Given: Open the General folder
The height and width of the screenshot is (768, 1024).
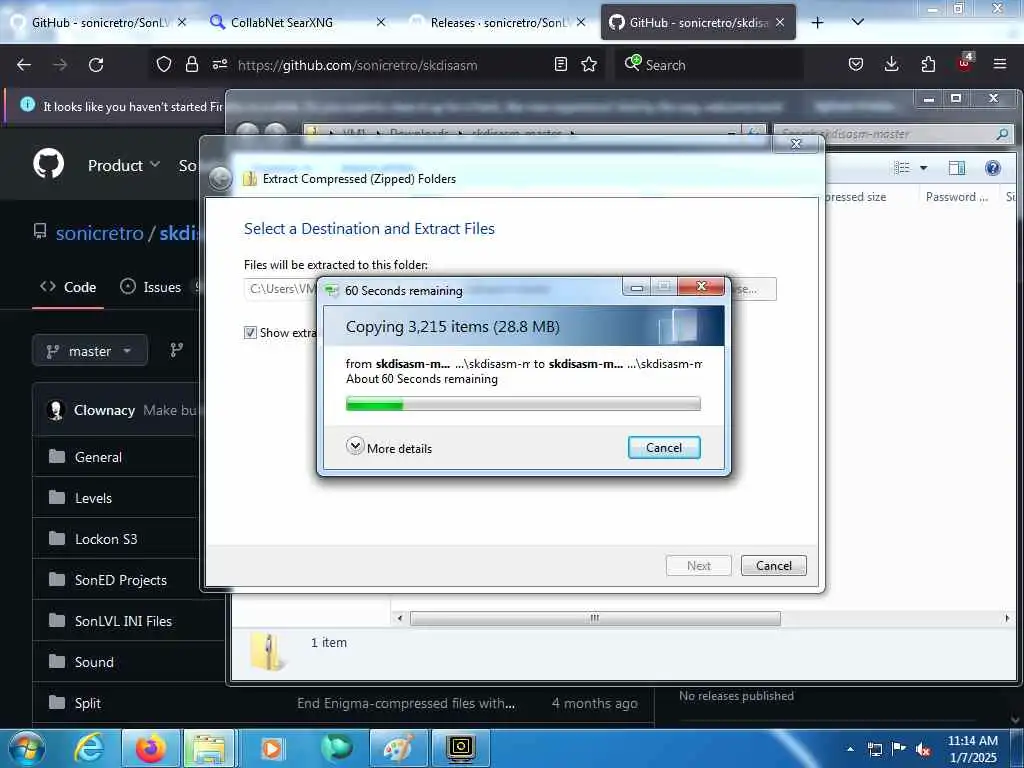Looking at the screenshot, I should click(x=98, y=457).
